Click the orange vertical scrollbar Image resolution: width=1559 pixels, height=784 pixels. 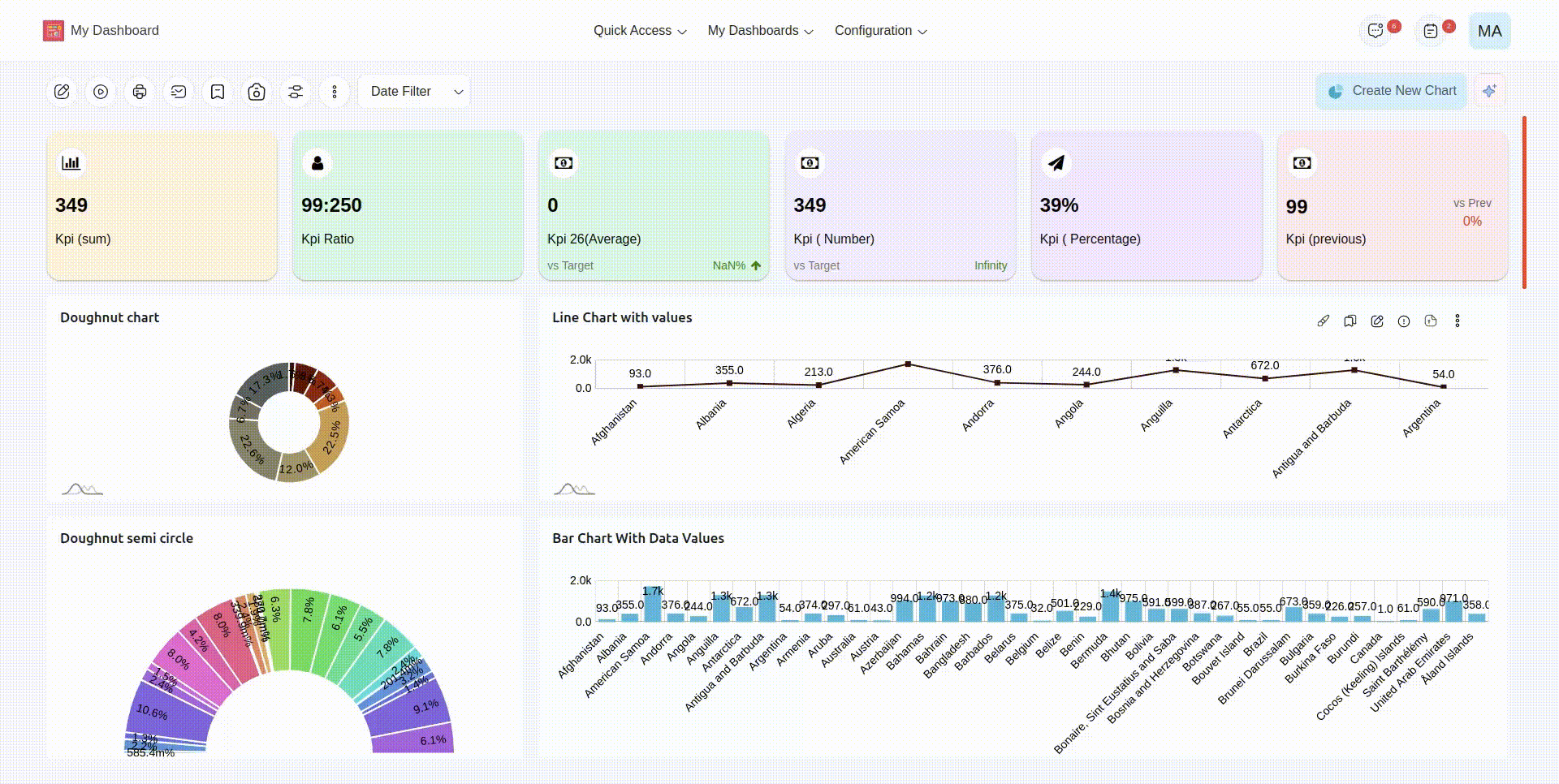pyautogui.click(x=1524, y=203)
